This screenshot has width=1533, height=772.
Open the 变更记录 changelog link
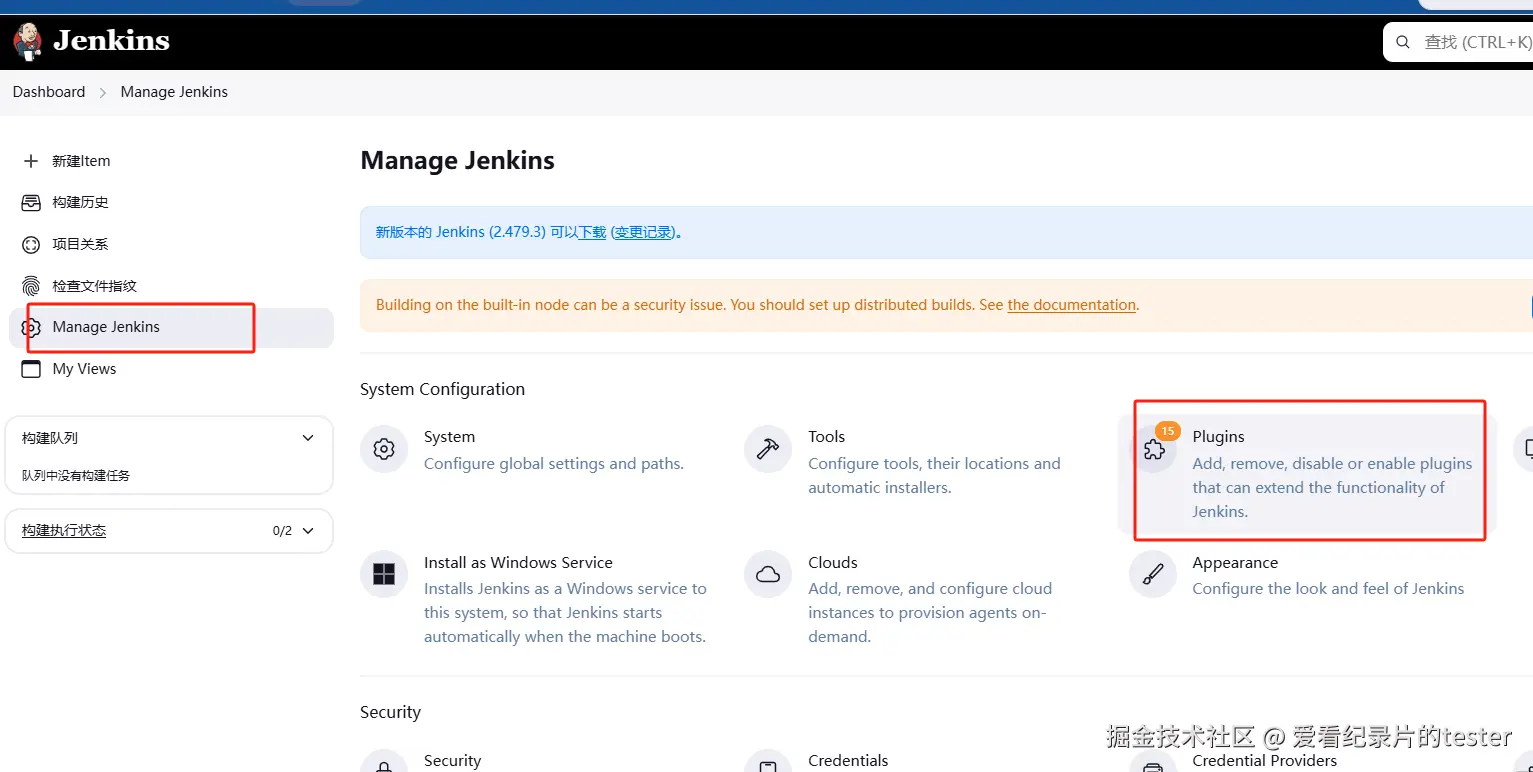pyautogui.click(x=643, y=232)
